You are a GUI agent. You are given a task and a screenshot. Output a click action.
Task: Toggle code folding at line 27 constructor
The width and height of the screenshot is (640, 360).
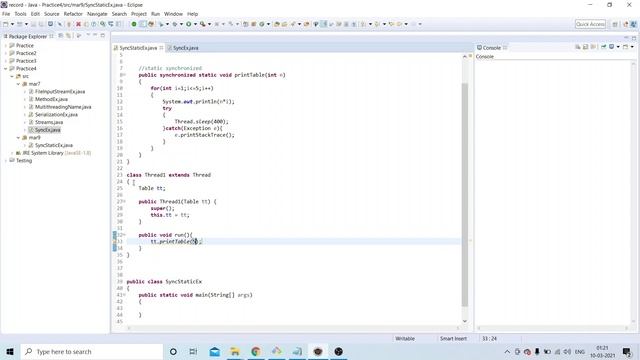click(124, 202)
